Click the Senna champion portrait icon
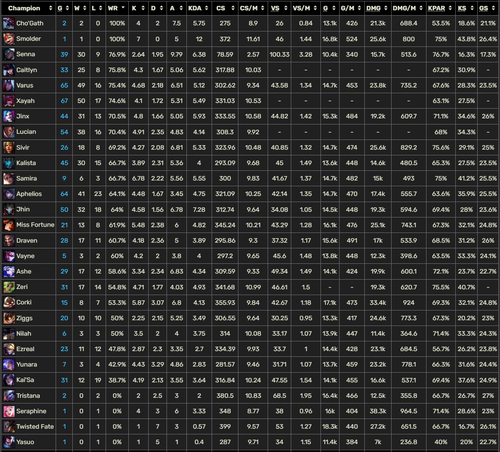The image size is (500, 452). pos(9,54)
